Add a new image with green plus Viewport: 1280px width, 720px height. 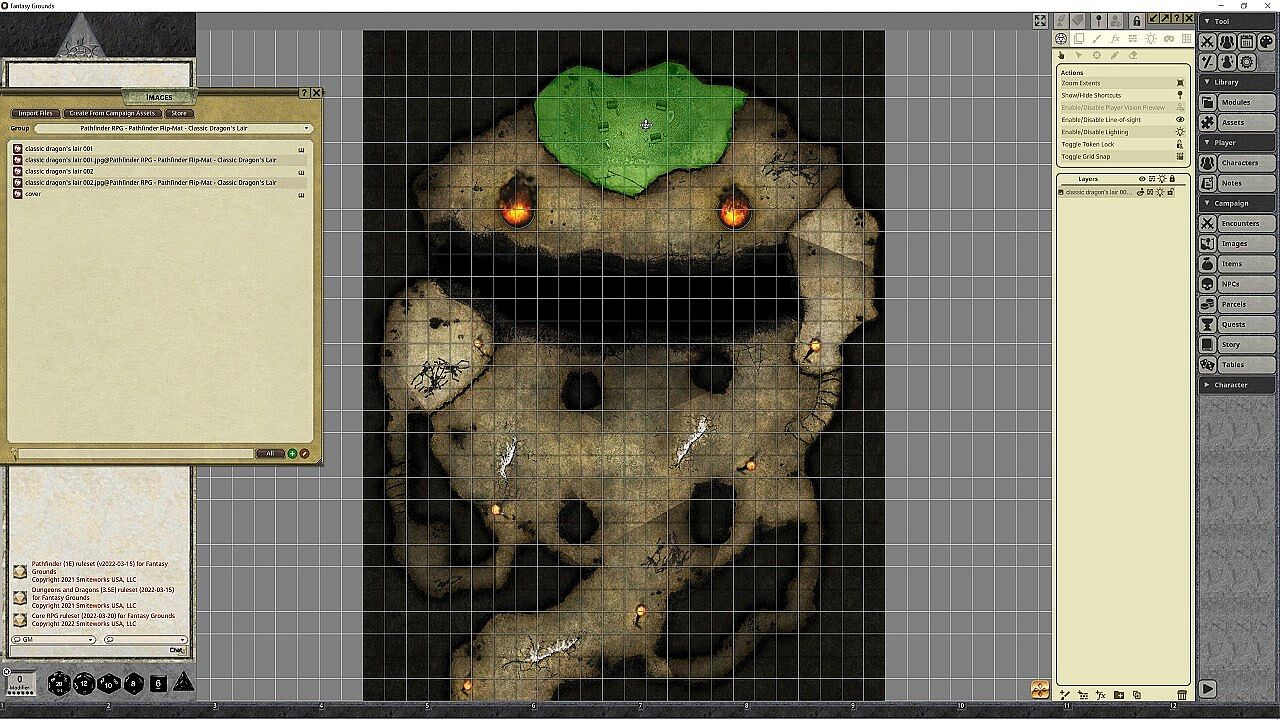click(x=292, y=453)
